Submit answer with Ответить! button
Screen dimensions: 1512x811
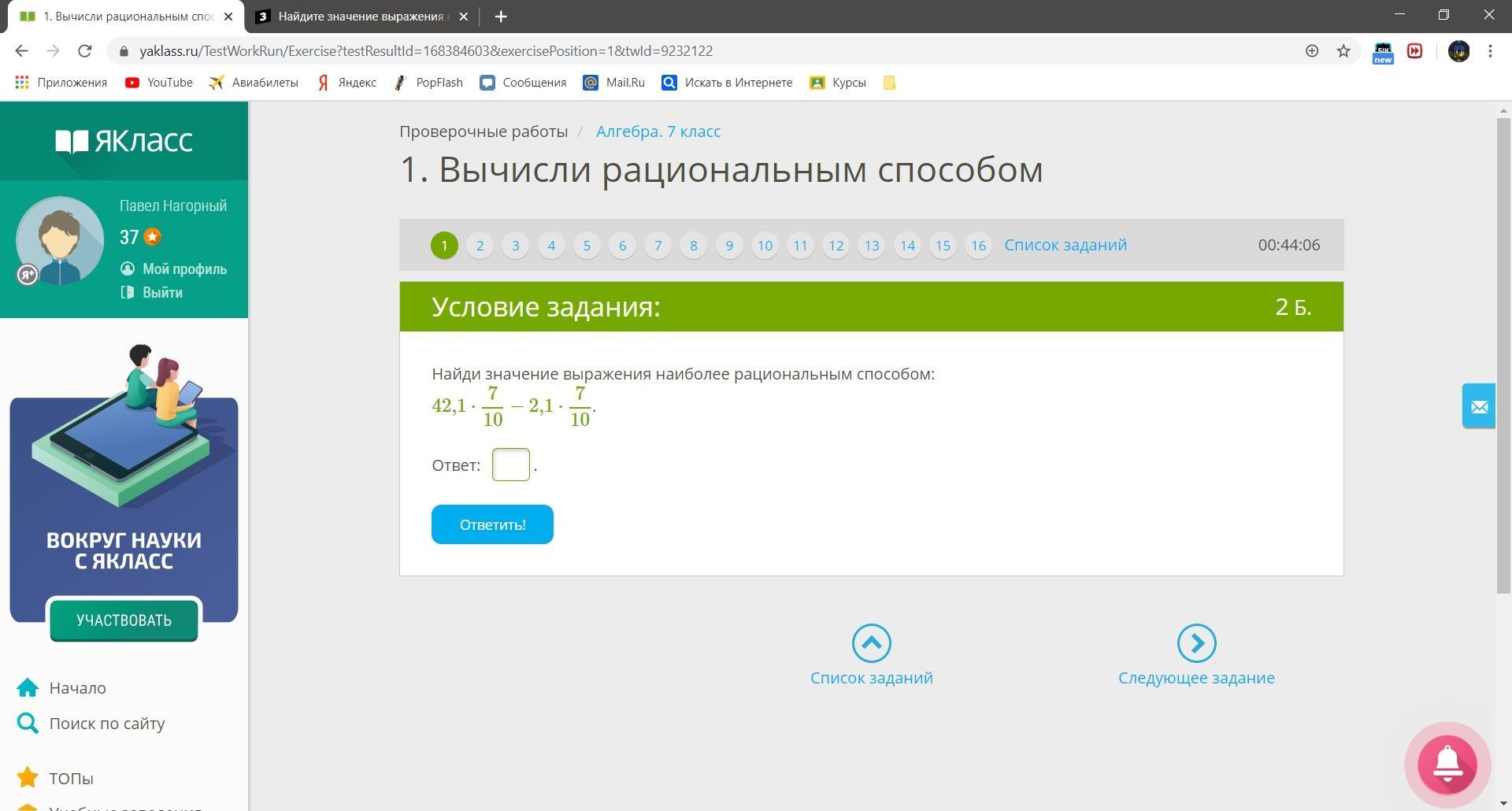(492, 524)
